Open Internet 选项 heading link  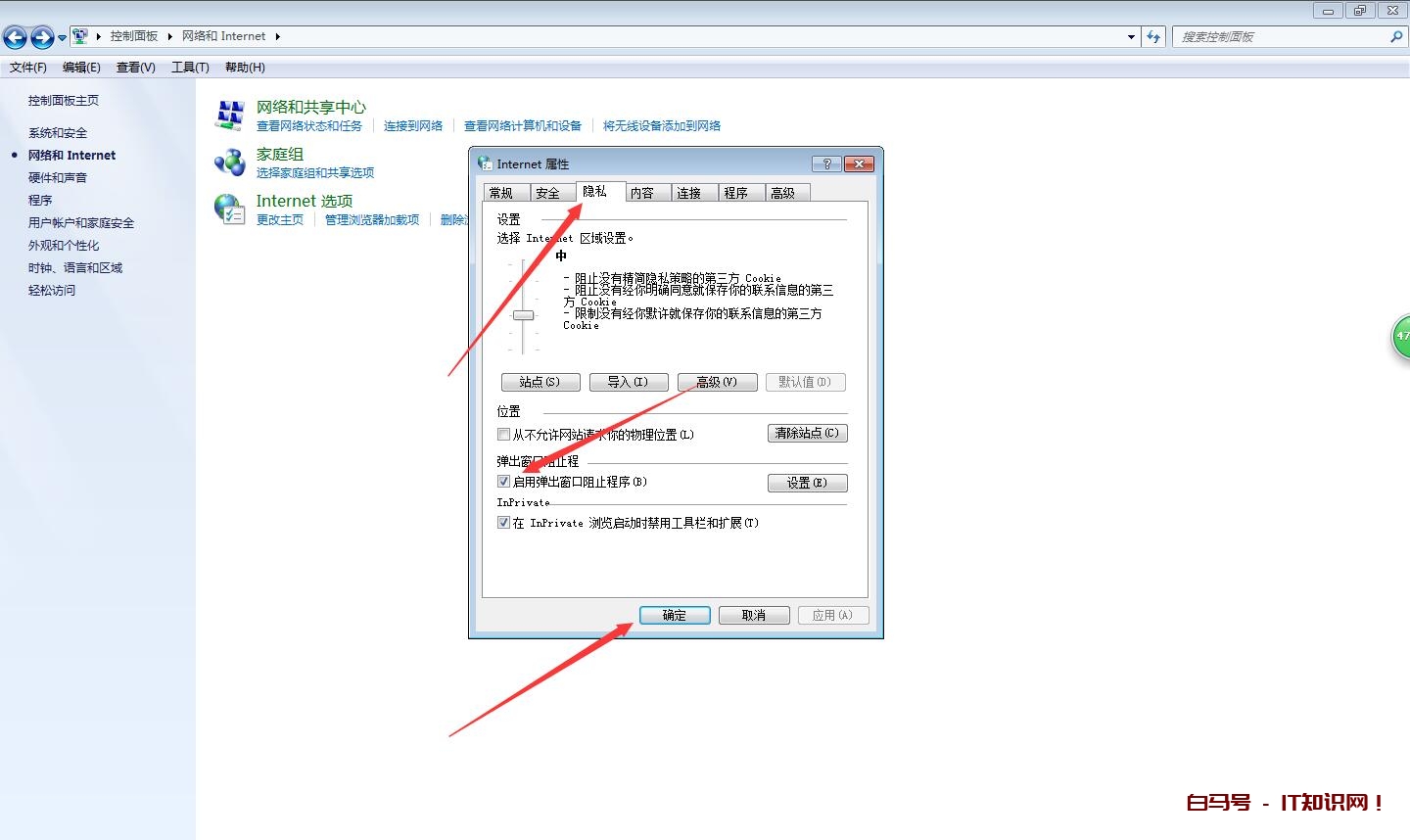point(305,202)
